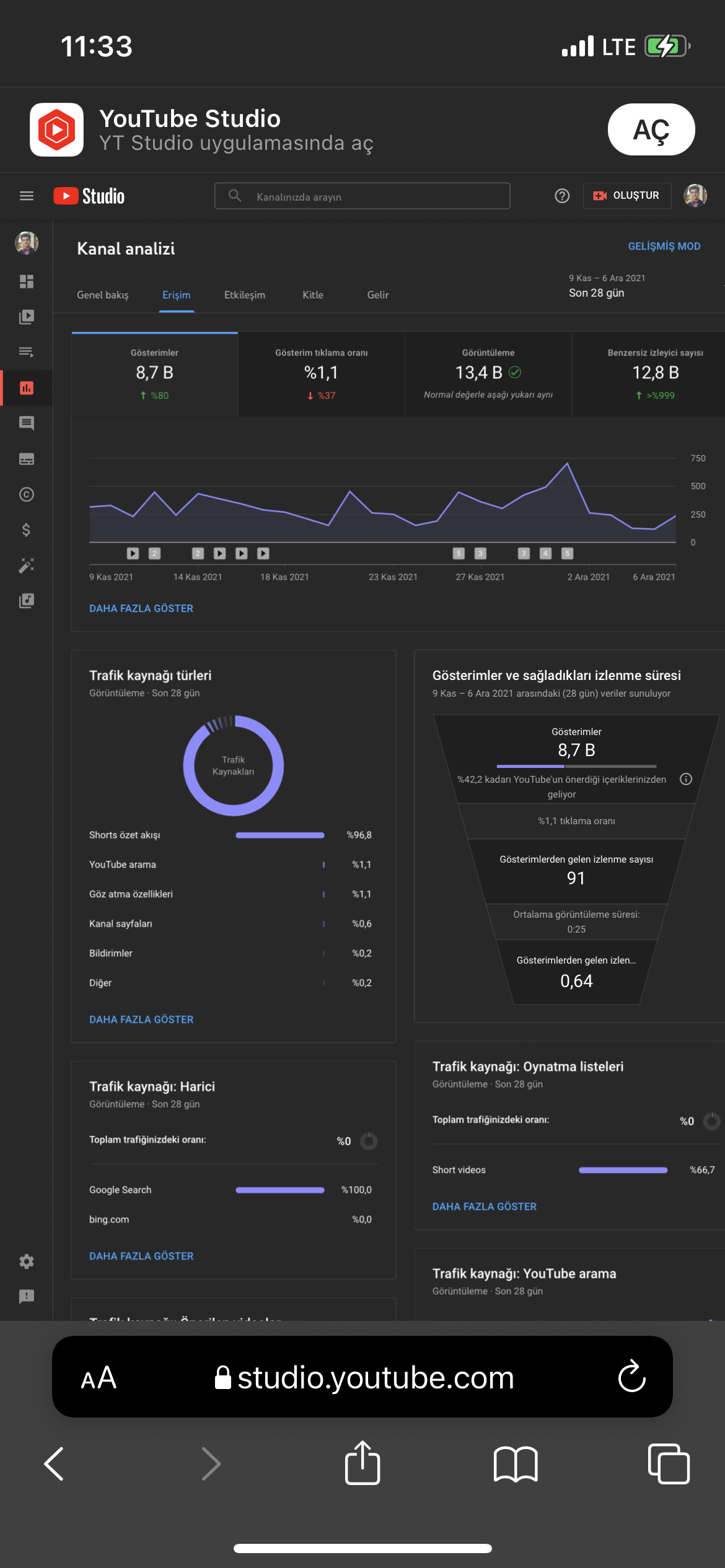Click the send feedback icon in sidebar

click(27, 1297)
